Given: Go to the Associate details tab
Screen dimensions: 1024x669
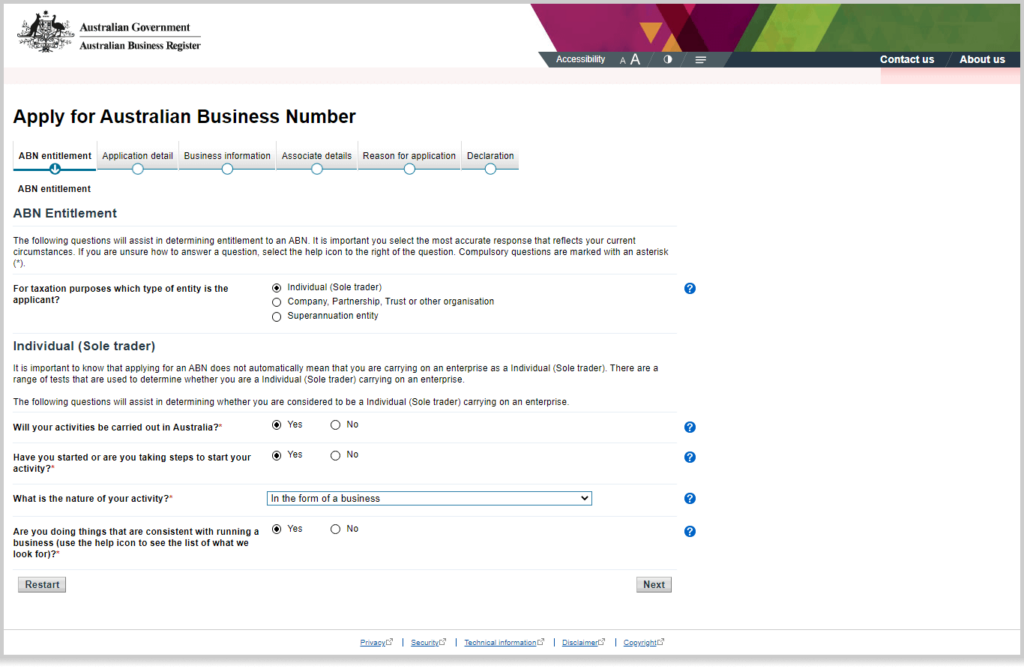Looking at the screenshot, I should (x=316, y=156).
